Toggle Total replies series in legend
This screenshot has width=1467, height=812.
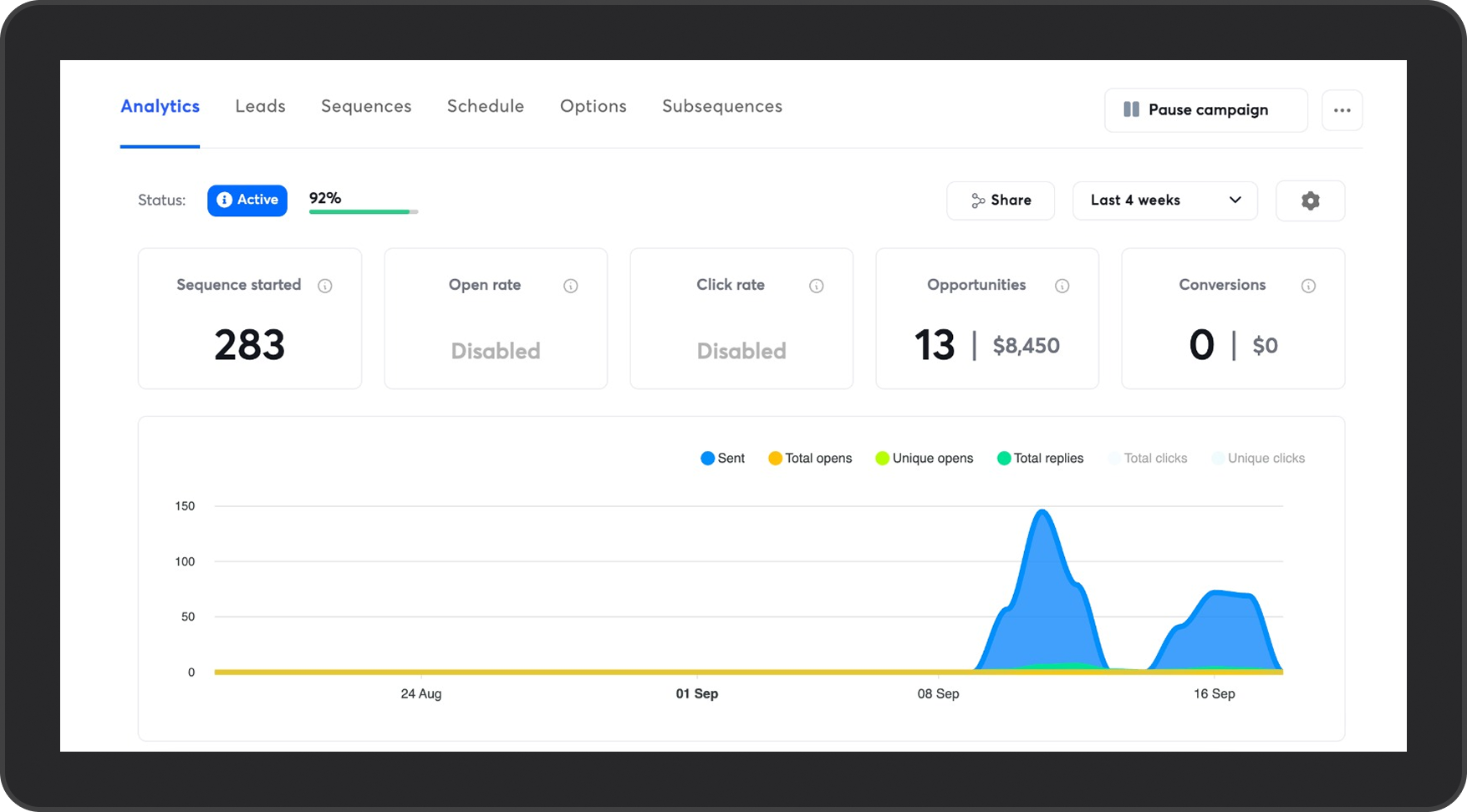click(1040, 458)
